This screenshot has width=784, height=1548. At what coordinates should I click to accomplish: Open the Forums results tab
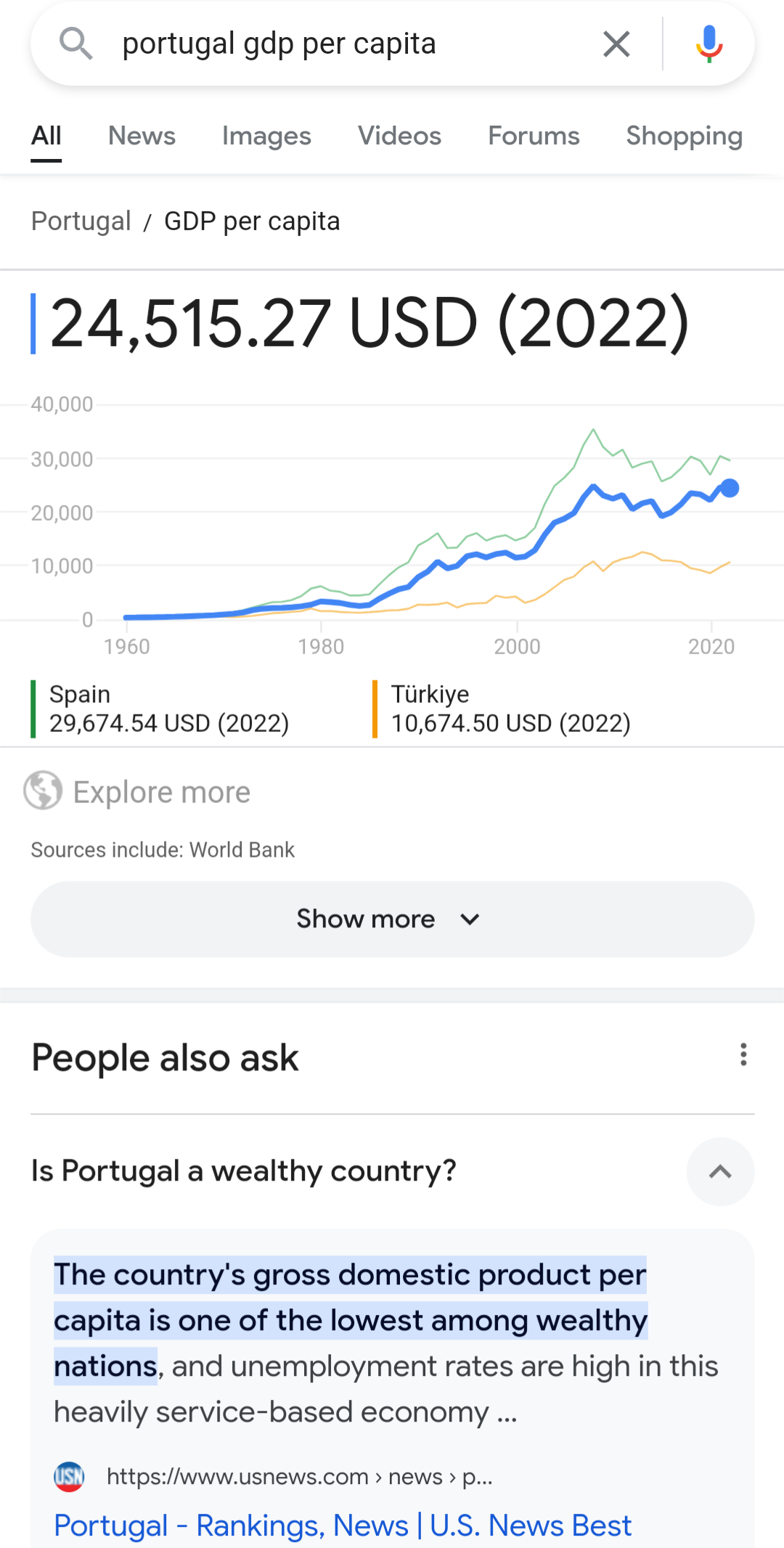[534, 136]
